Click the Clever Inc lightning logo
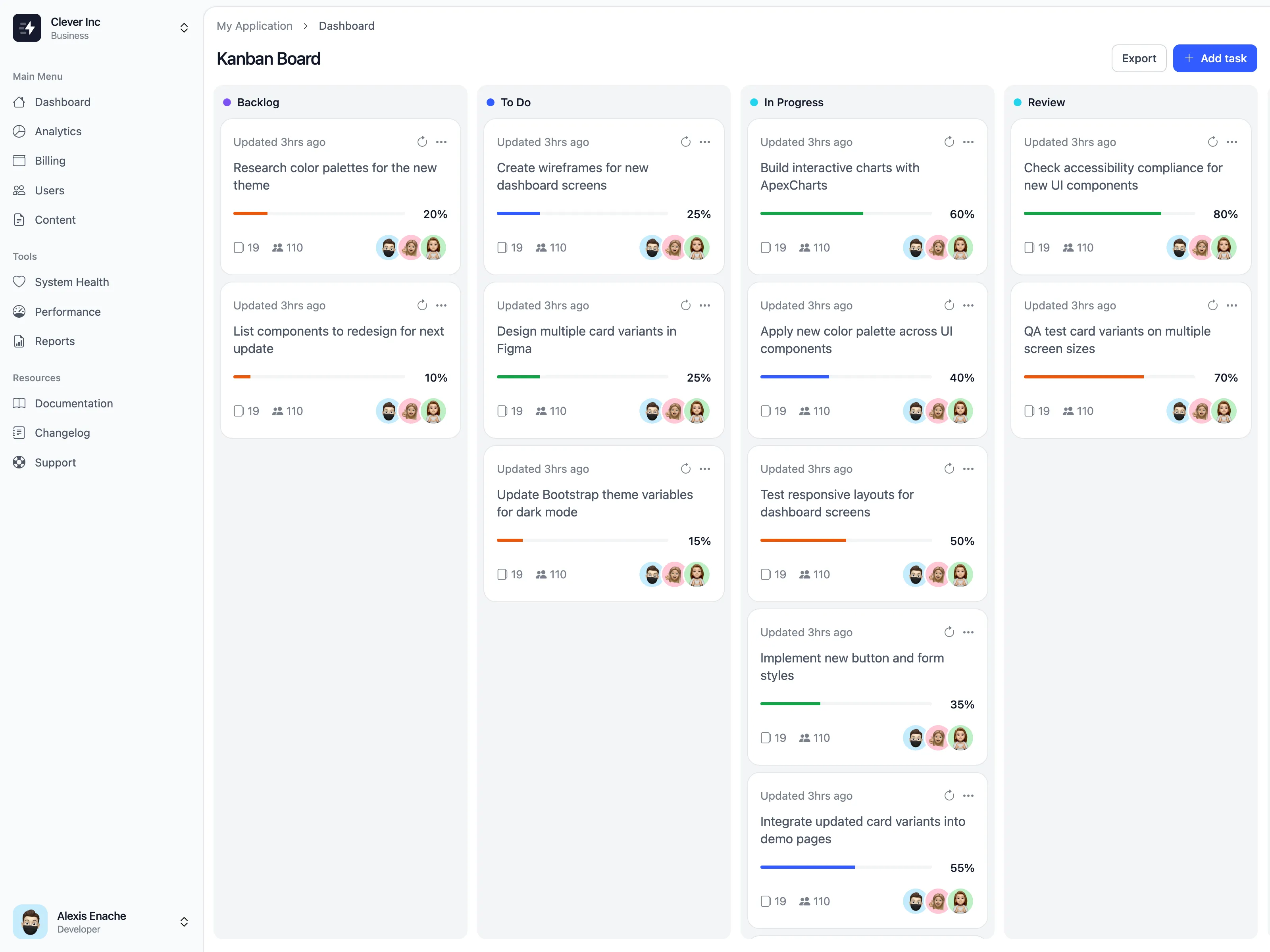Image resolution: width=1270 pixels, height=952 pixels. pos(27,27)
